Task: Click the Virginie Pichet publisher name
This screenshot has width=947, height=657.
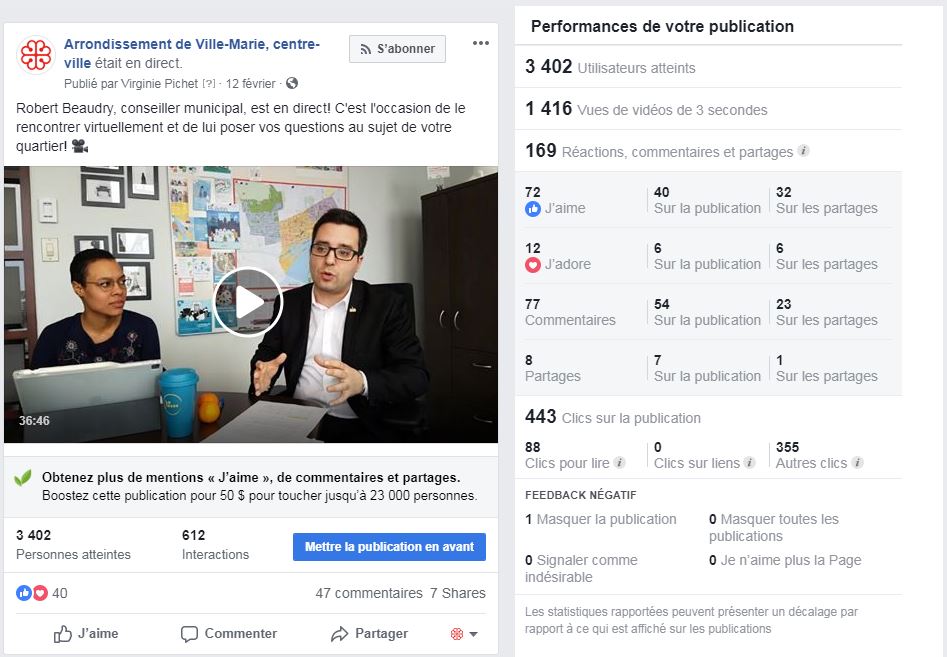Action: (x=159, y=83)
